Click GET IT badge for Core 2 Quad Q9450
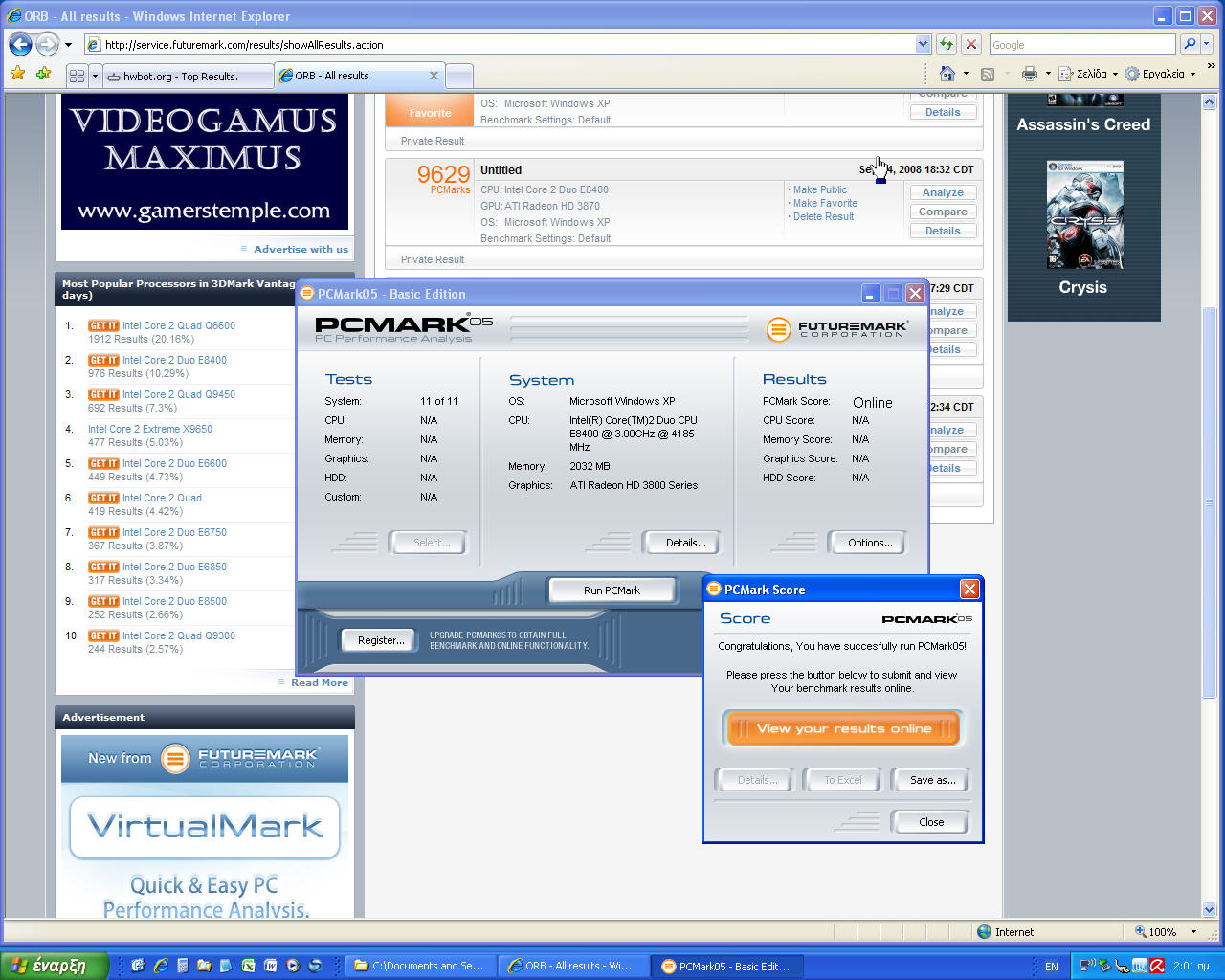The image size is (1225, 980). tap(103, 394)
